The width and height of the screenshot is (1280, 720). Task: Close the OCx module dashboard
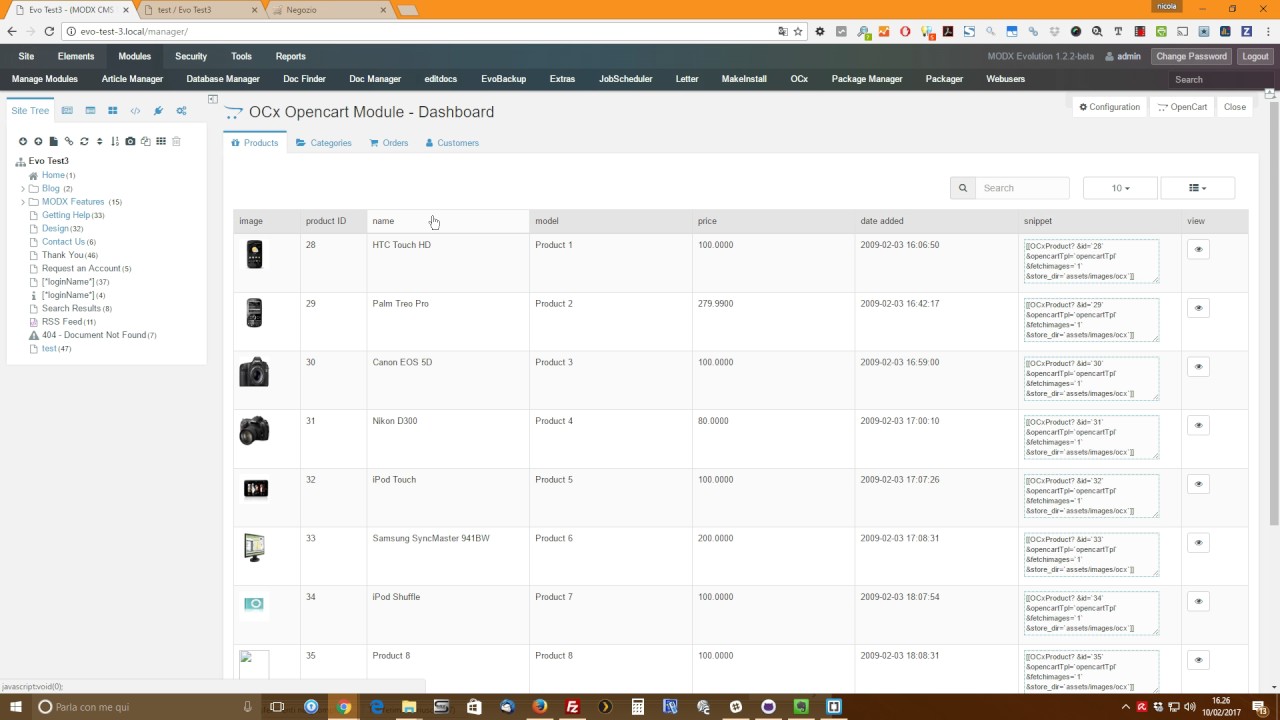pos(1235,107)
